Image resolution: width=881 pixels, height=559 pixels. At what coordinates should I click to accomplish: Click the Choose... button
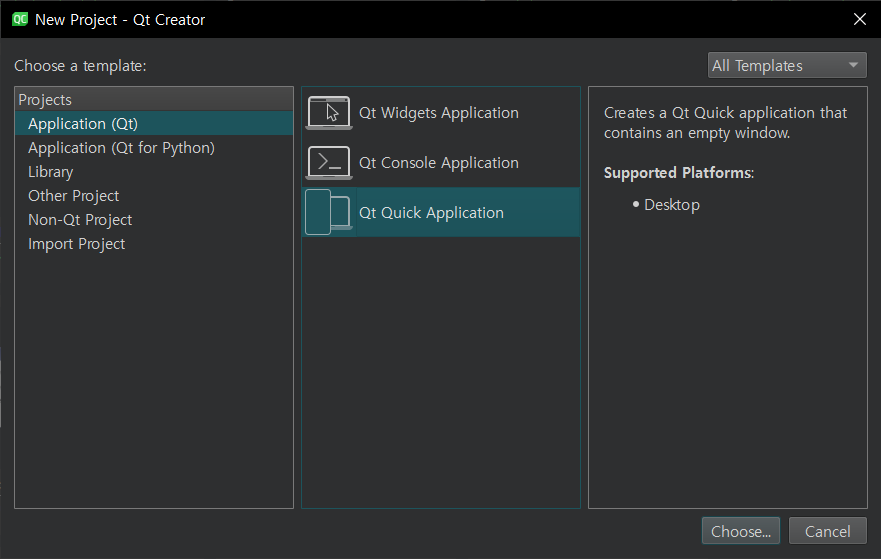[741, 531]
